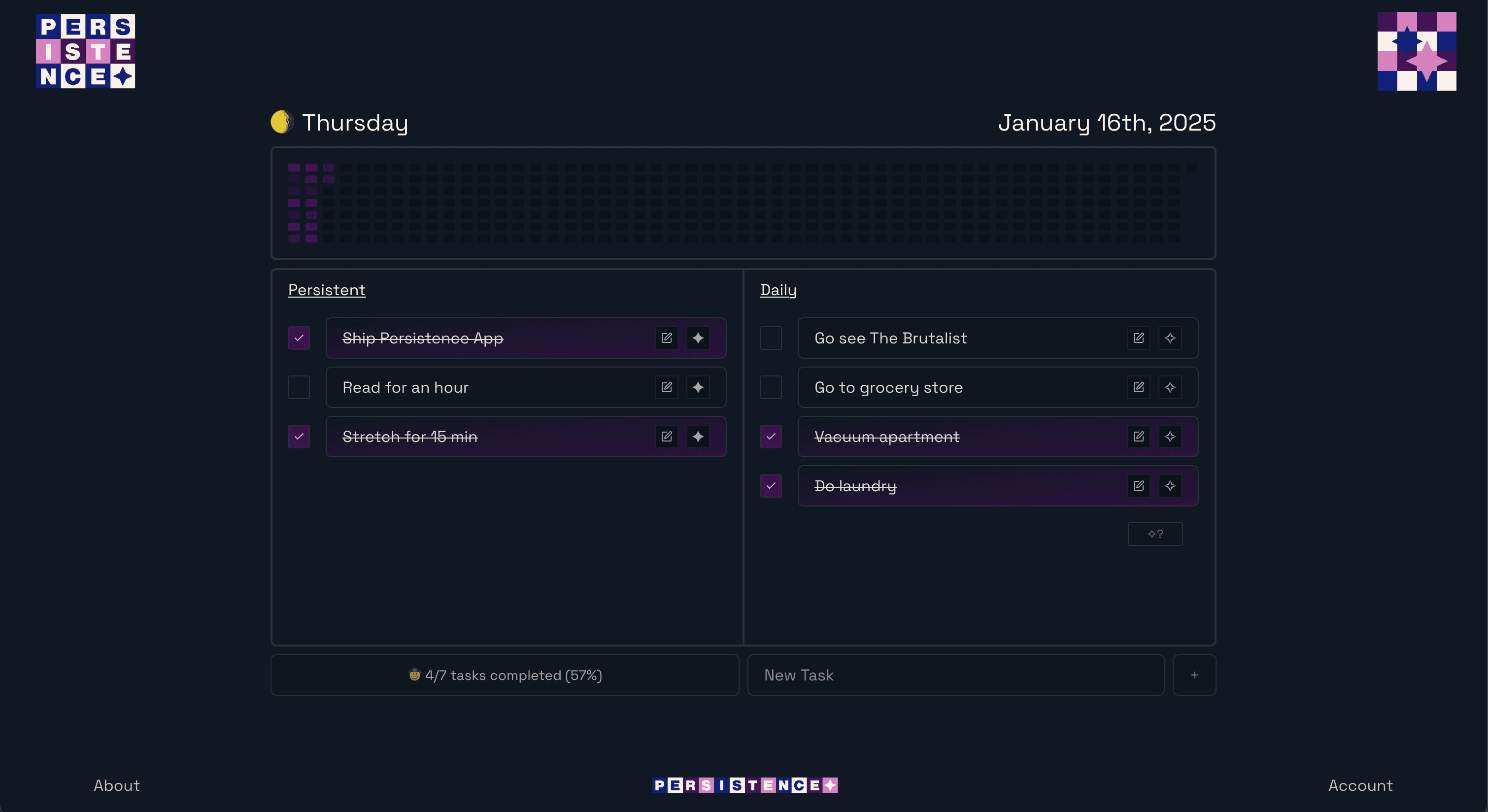This screenshot has width=1488, height=812.
Task: Click edit icon for Ship Persistence App
Action: tap(666, 338)
